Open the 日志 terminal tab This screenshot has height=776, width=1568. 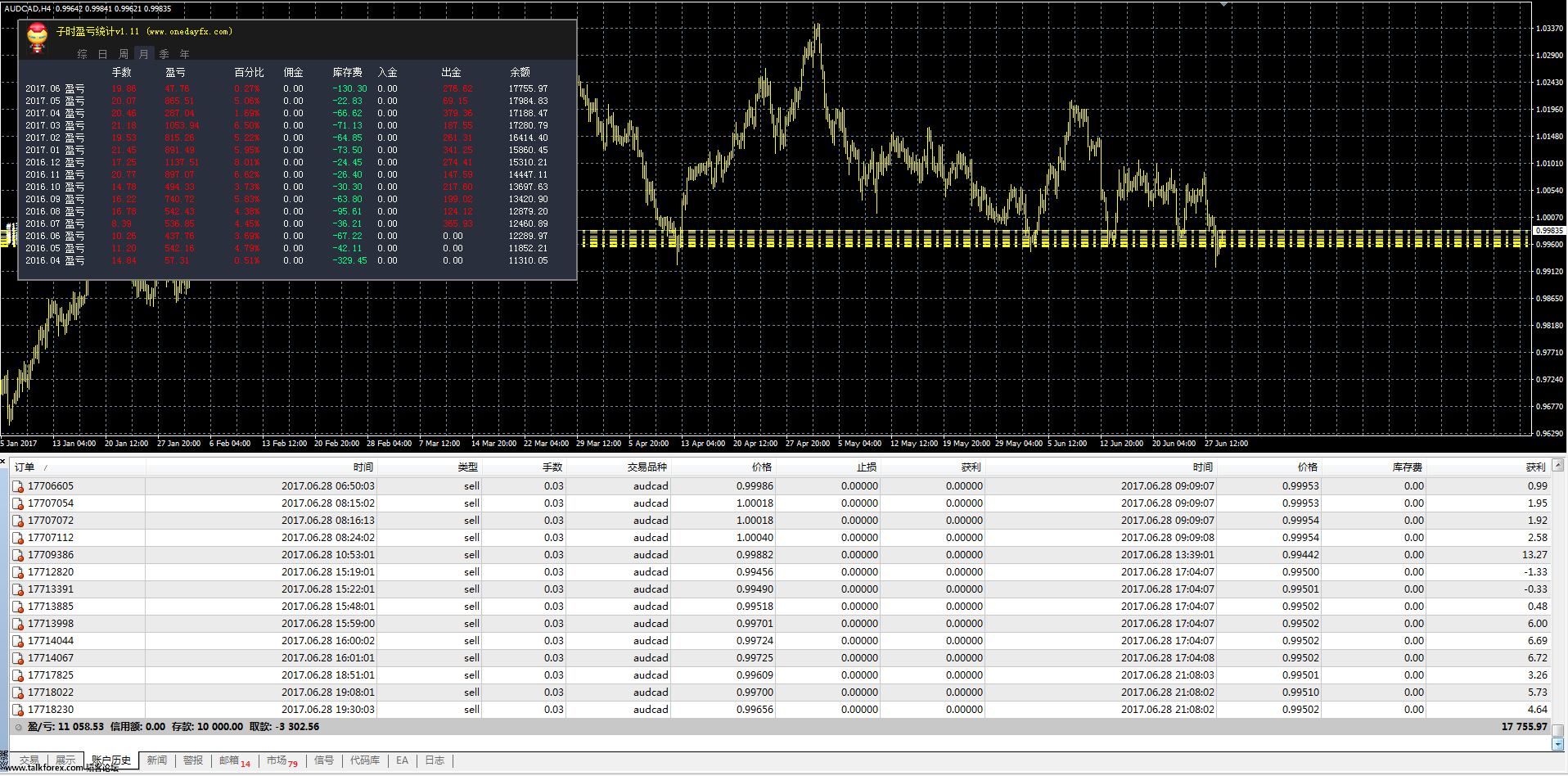435,760
